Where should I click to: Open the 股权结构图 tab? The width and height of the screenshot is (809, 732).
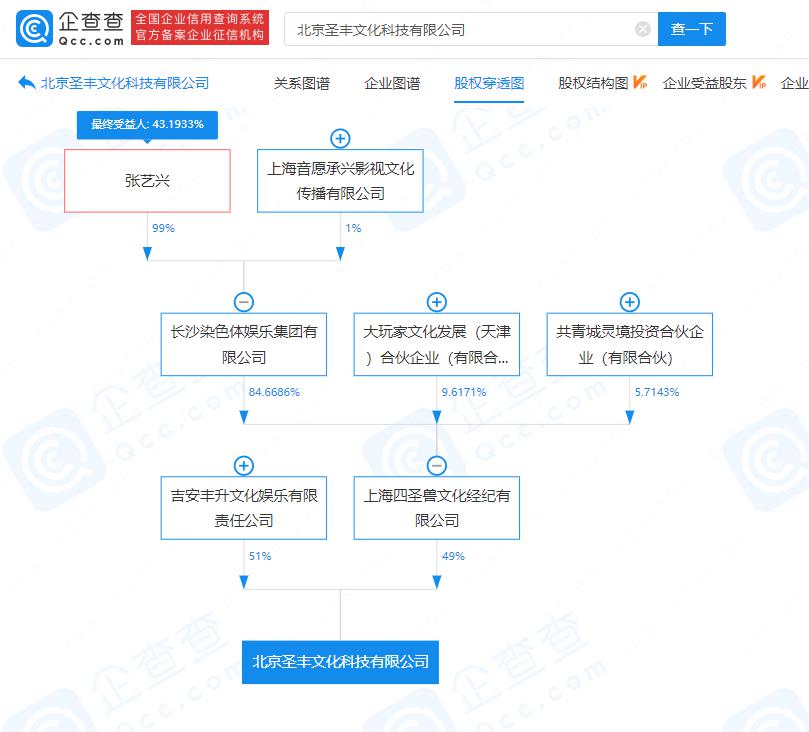tap(592, 83)
